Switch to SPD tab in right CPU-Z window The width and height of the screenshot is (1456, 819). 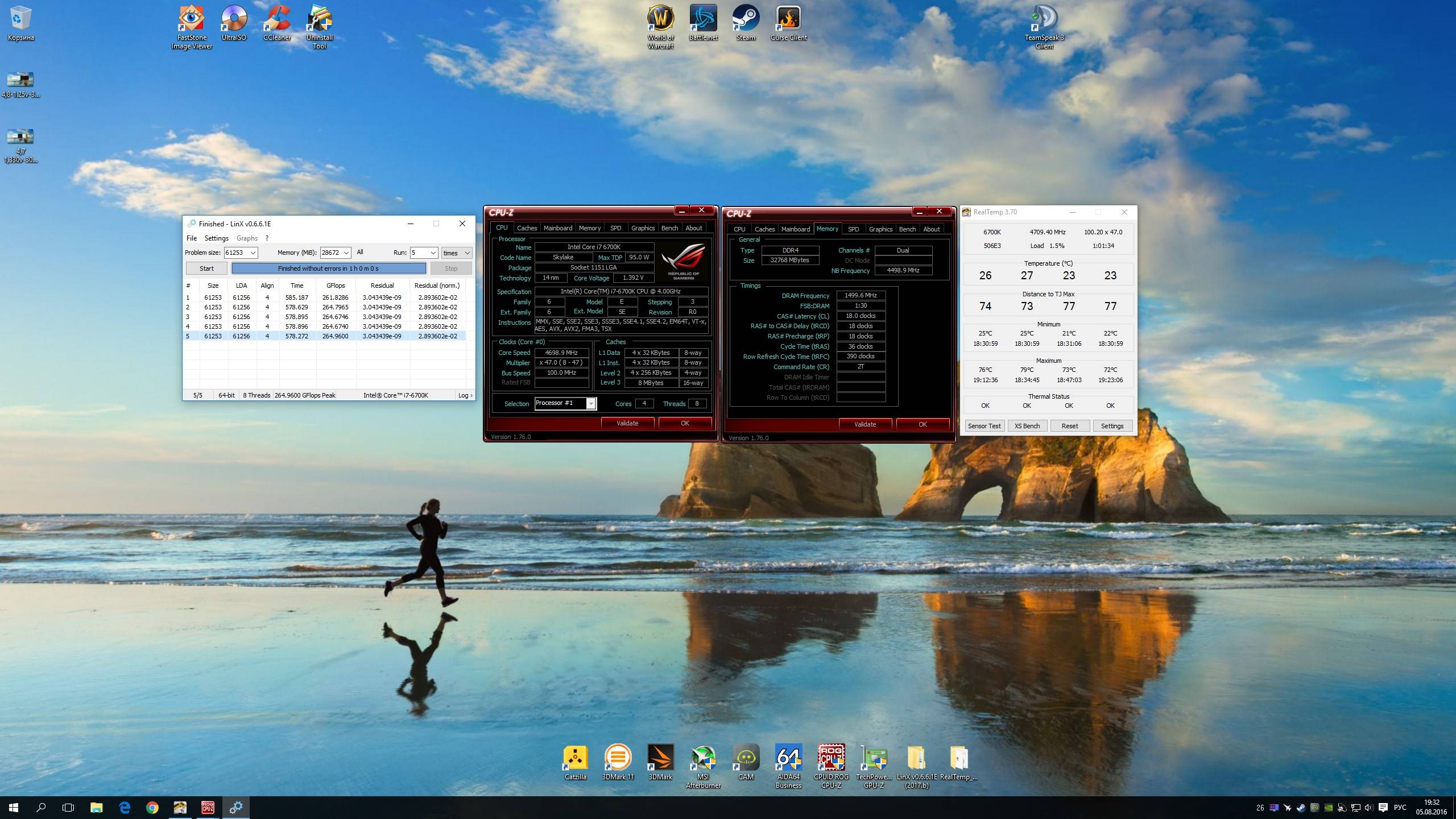pos(853,229)
